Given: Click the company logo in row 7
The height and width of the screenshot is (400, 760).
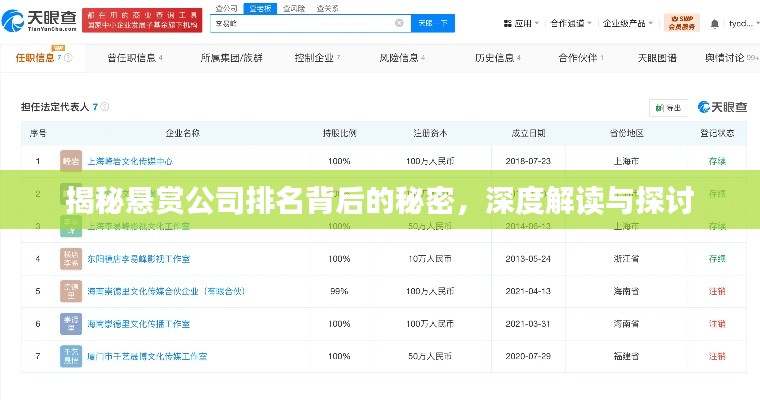Looking at the screenshot, I should [x=71, y=356].
